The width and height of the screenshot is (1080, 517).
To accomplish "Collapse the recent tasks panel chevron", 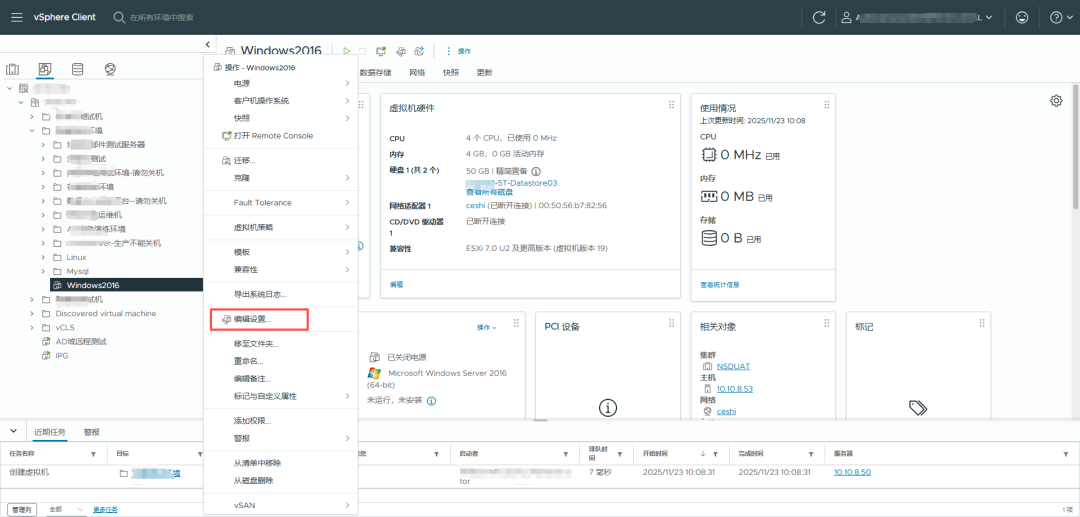I will tap(13, 431).
